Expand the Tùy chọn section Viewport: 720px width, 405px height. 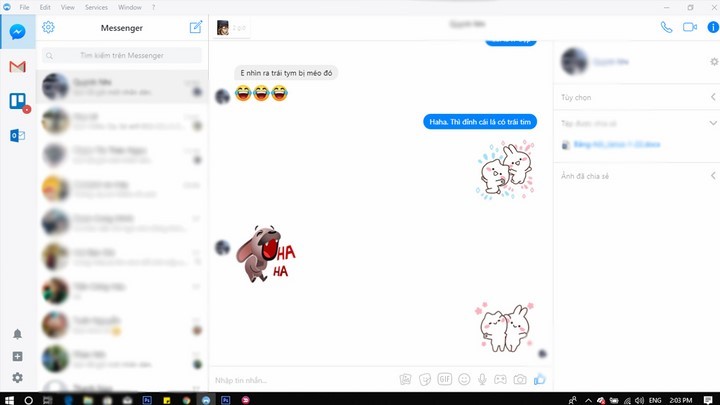click(x=712, y=97)
